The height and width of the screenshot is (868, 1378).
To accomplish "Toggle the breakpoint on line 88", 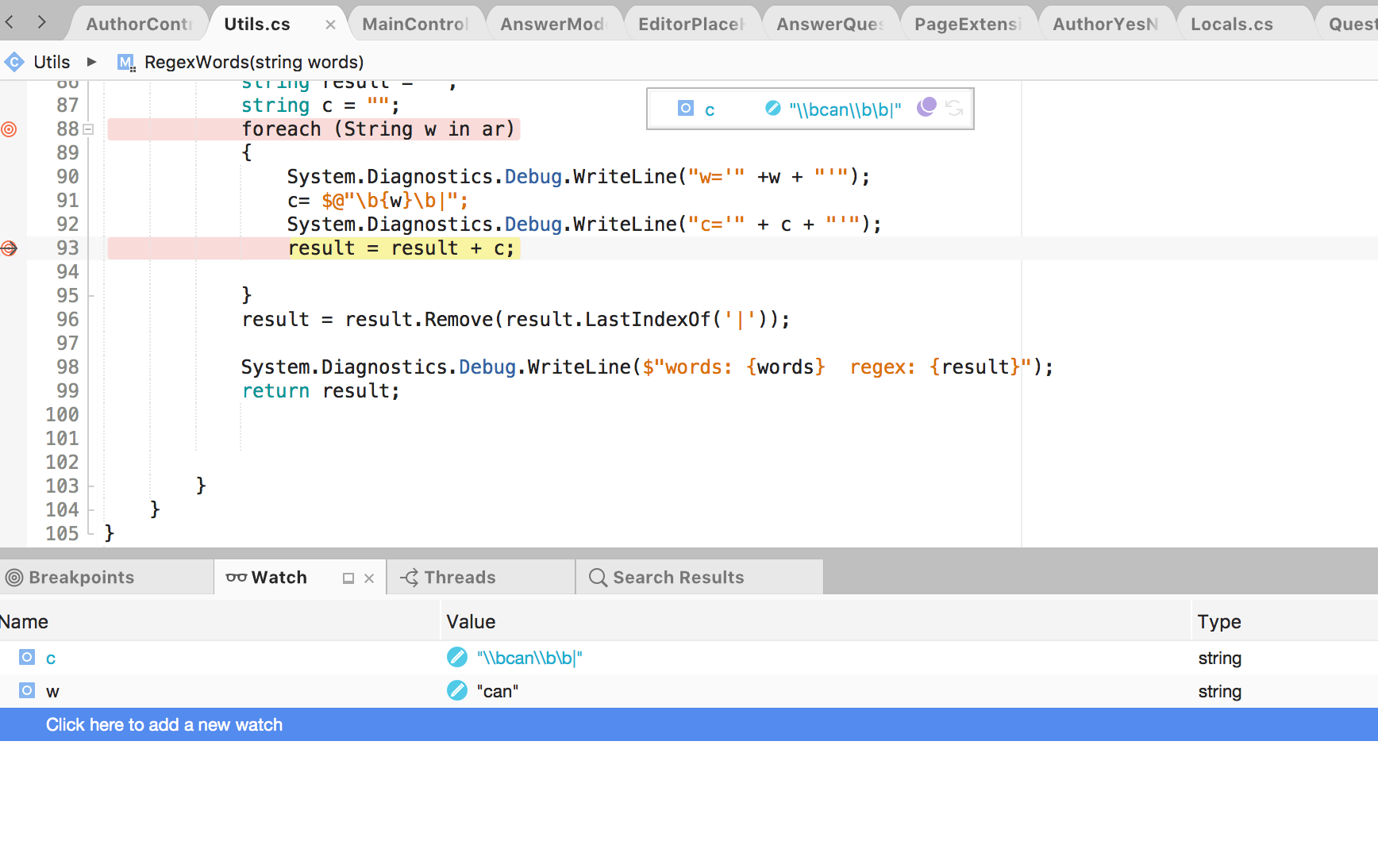I will pyautogui.click(x=9, y=129).
